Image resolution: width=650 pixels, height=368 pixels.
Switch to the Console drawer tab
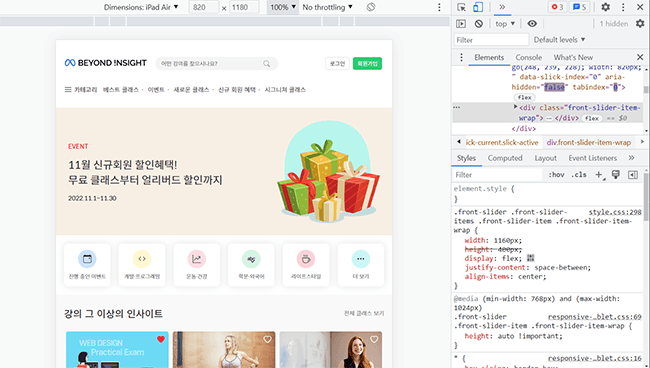529,57
